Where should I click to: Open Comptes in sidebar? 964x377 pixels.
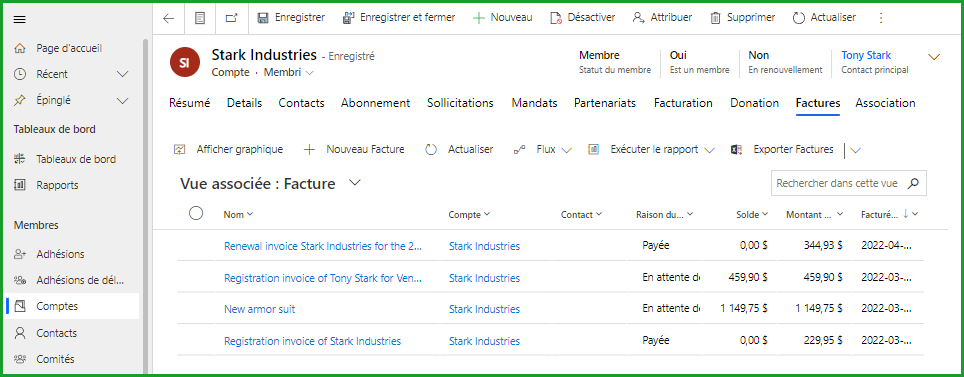[73, 306]
